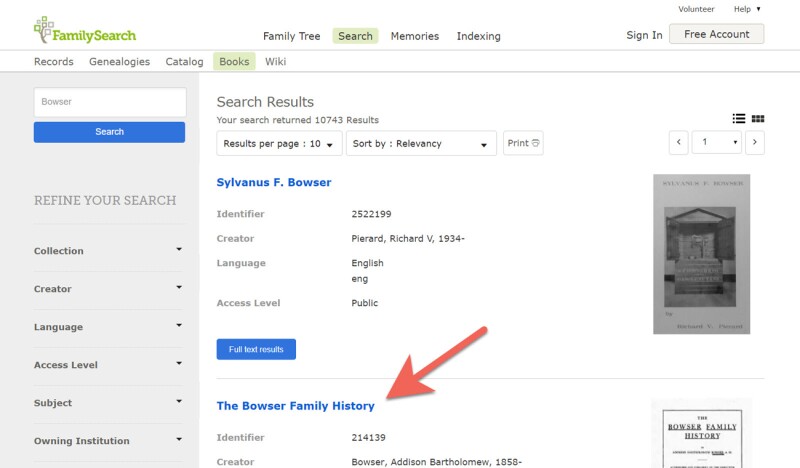This screenshot has width=800, height=468.
Task: Select the Books tab
Action: click(x=234, y=61)
